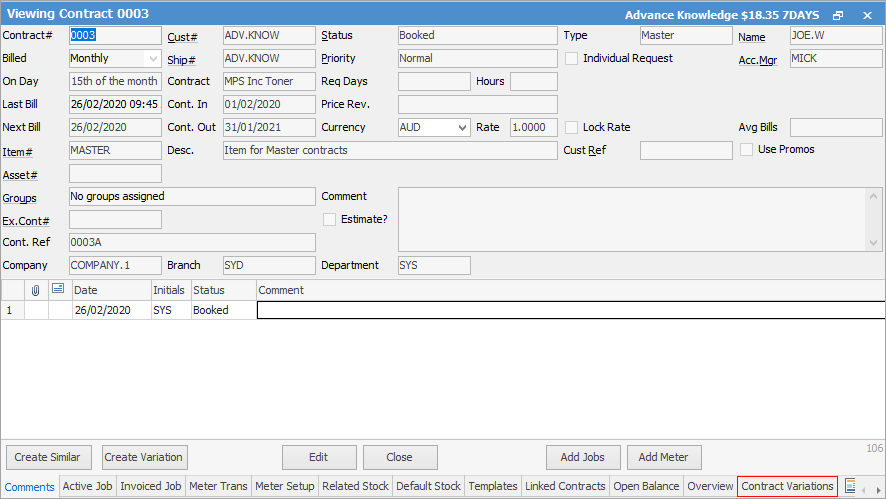886x499 pixels.
Task: Click the paperclip attachment column icon
Action: click(36, 290)
